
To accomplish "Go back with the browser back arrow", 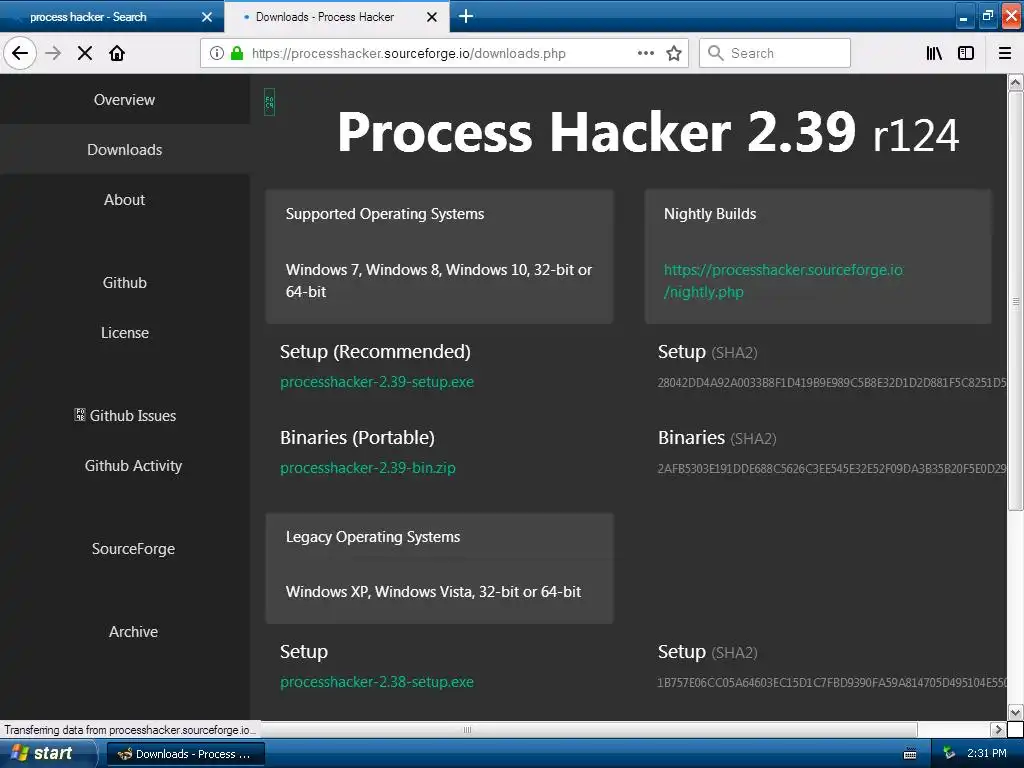I will coord(20,53).
